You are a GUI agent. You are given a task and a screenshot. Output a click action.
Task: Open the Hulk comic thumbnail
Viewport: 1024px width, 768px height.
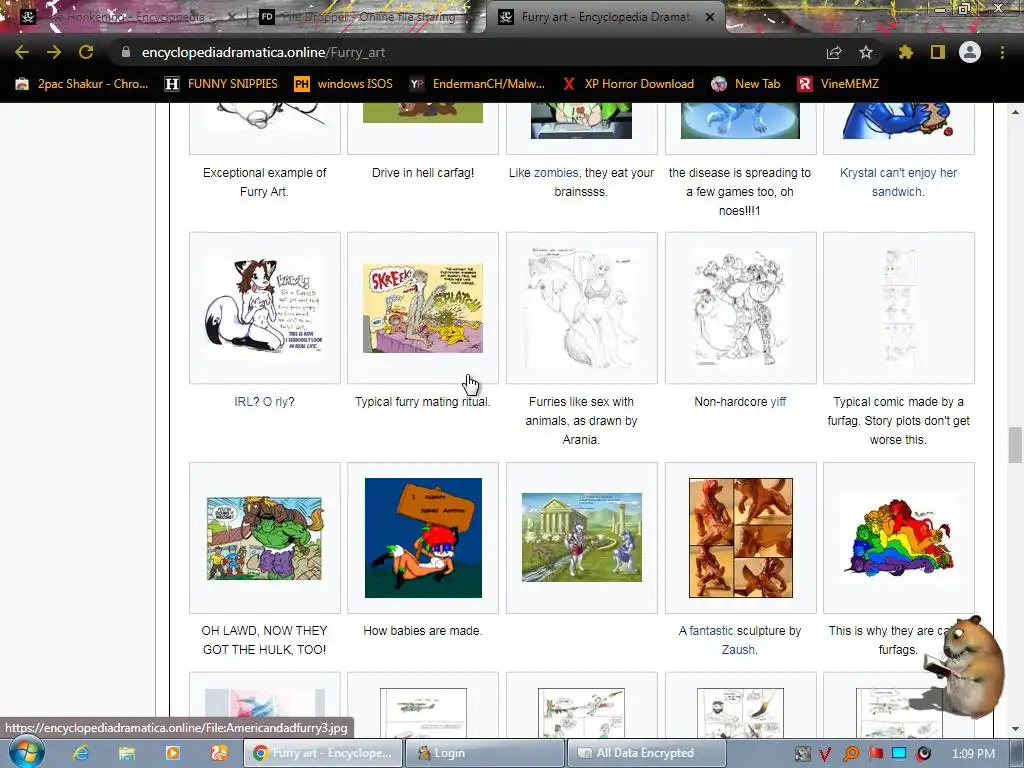tap(264, 538)
